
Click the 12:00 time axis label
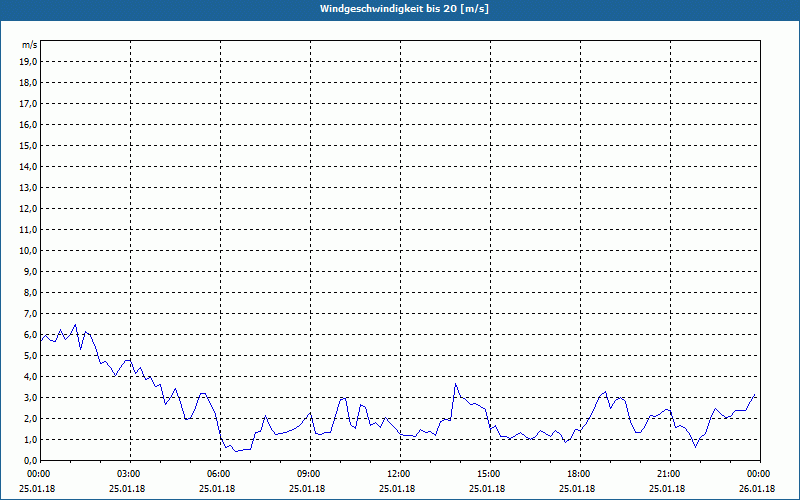[399, 474]
